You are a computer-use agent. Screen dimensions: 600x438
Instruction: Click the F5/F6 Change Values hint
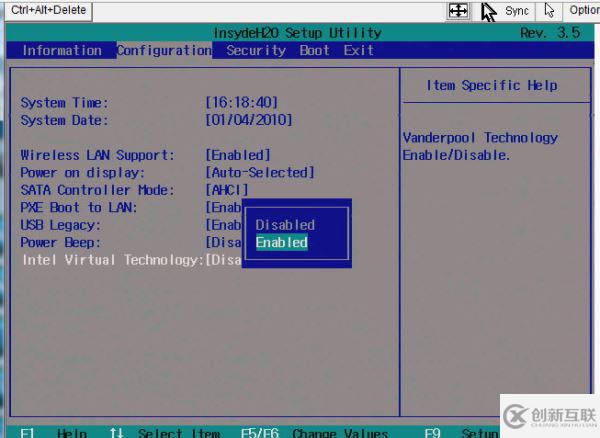point(315,433)
